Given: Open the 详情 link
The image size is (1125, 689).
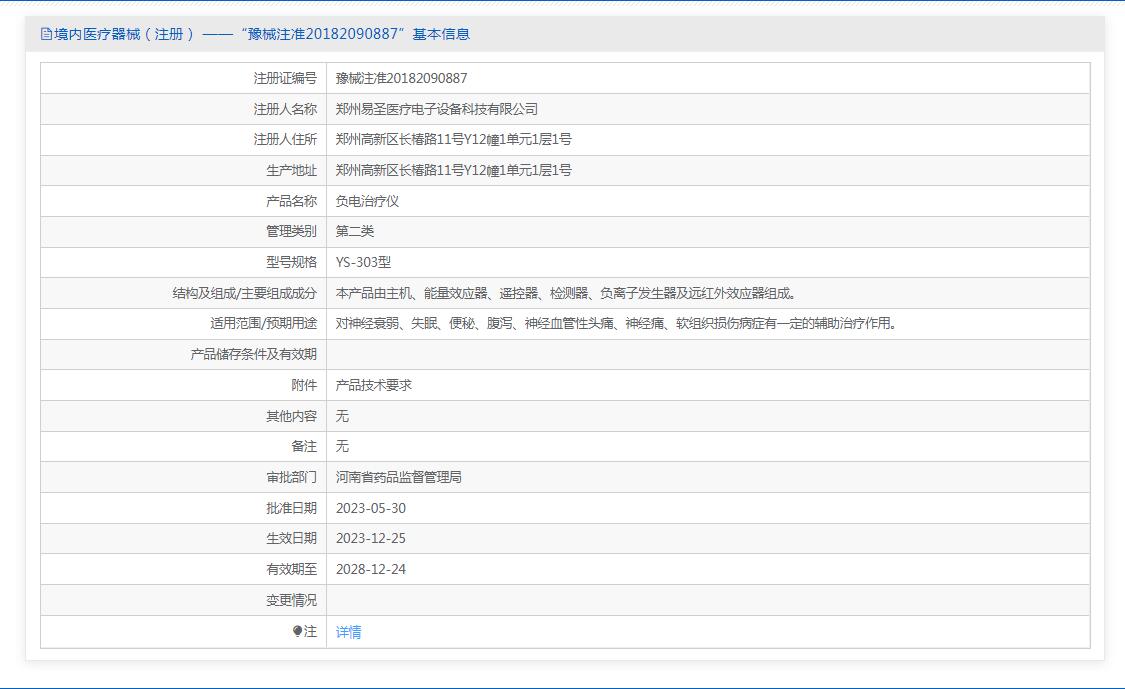Looking at the screenshot, I should (348, 631).
